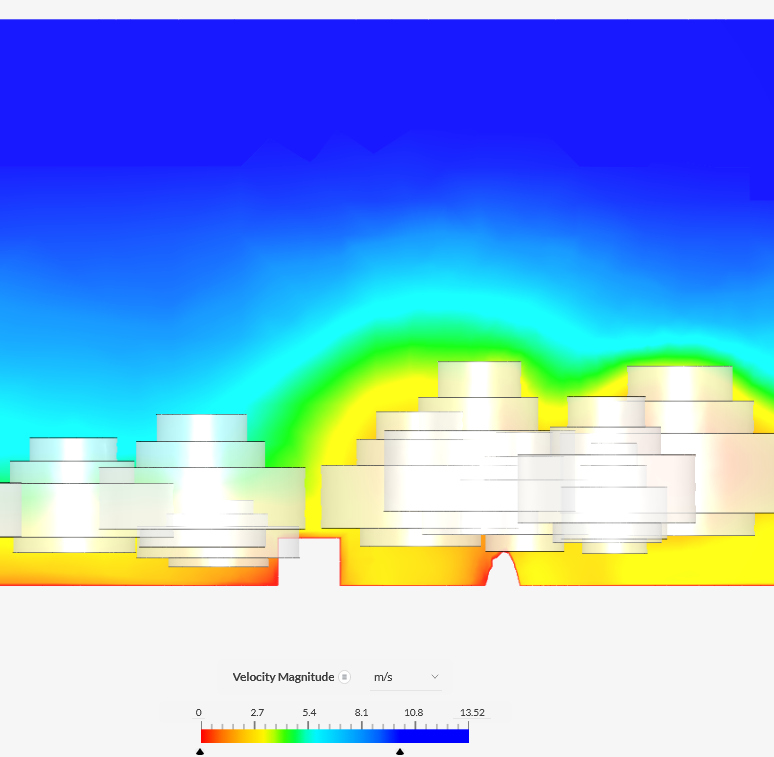Click the 10.8 tick label on the legend
The image size is (774, 757).
(413, 712)
